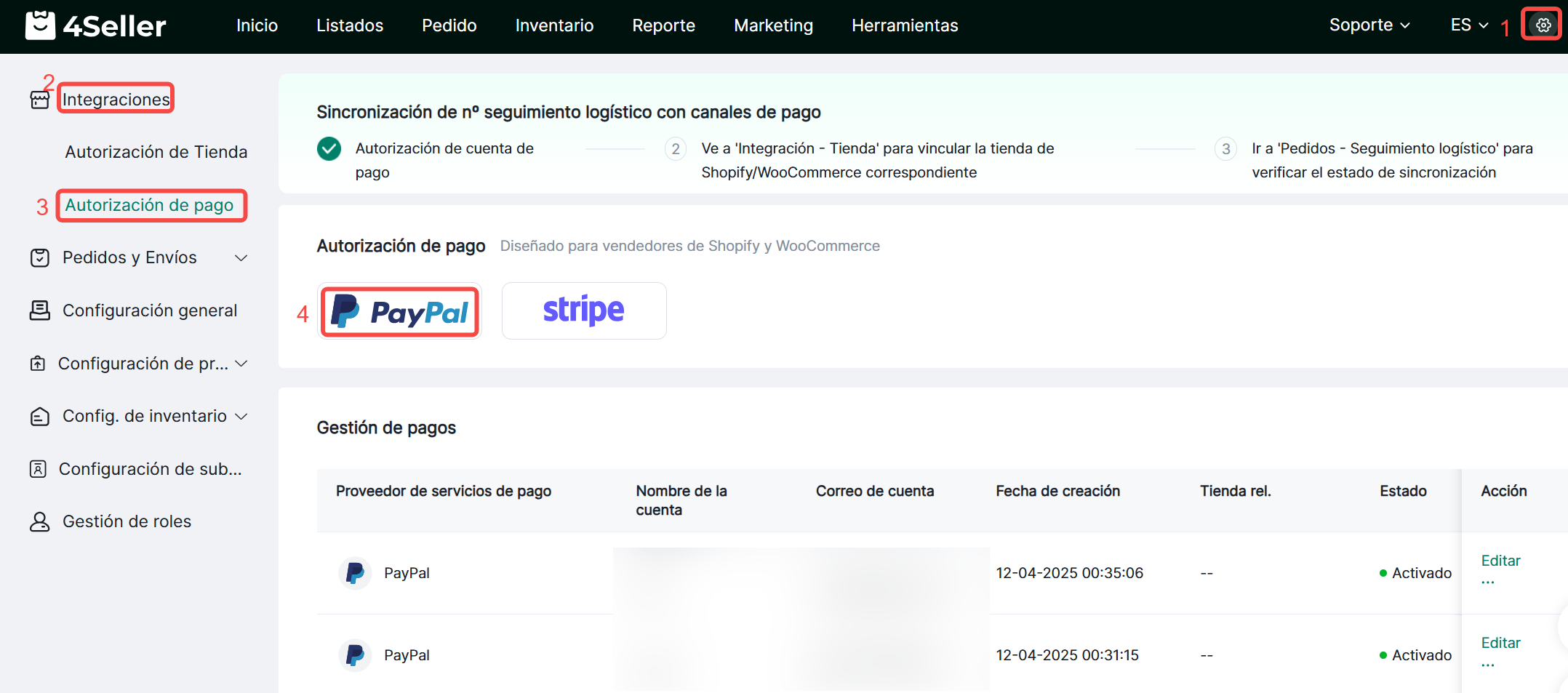Click the Configuración general sidebar icon

(x=40, y=311)
